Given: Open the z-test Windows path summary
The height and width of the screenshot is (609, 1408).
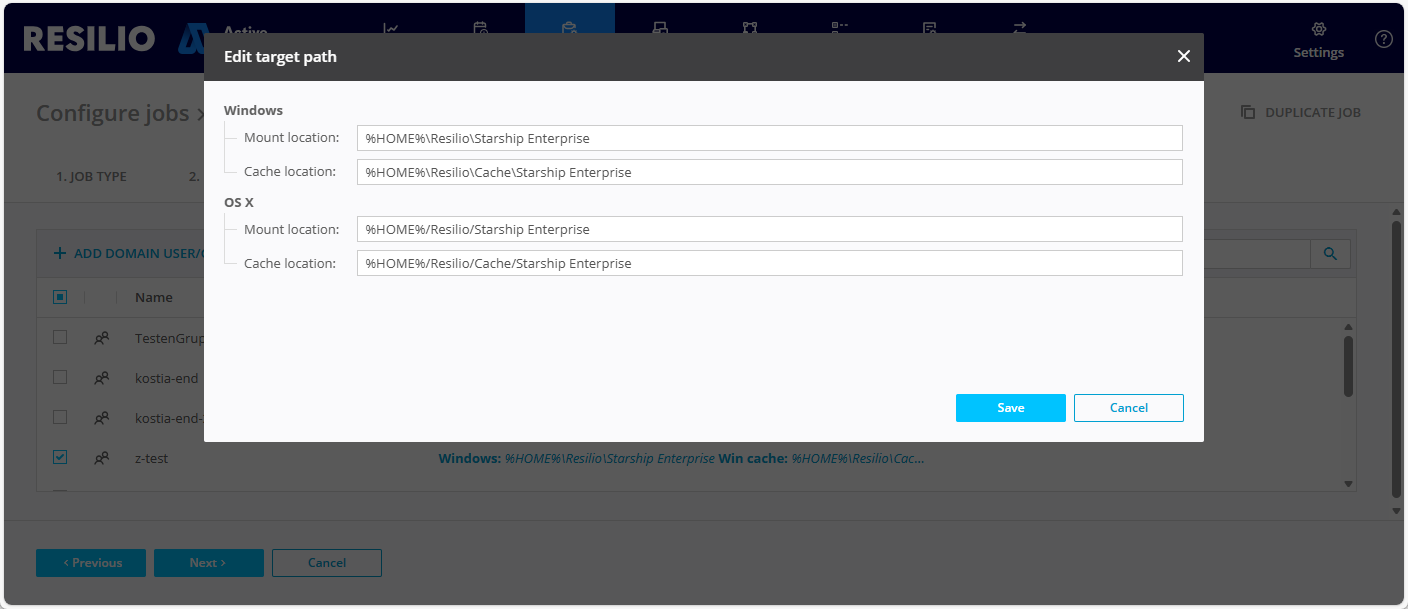Looking at the screenshot, I should tap(681, 459).
